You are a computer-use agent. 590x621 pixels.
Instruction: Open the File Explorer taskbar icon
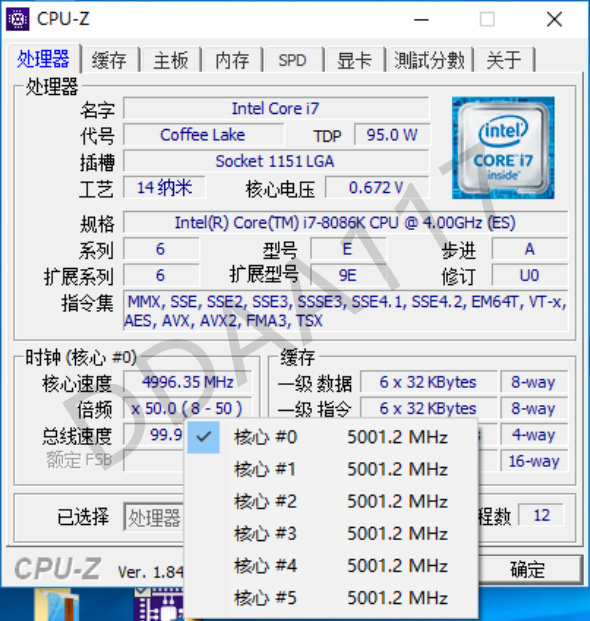[57, 605]
